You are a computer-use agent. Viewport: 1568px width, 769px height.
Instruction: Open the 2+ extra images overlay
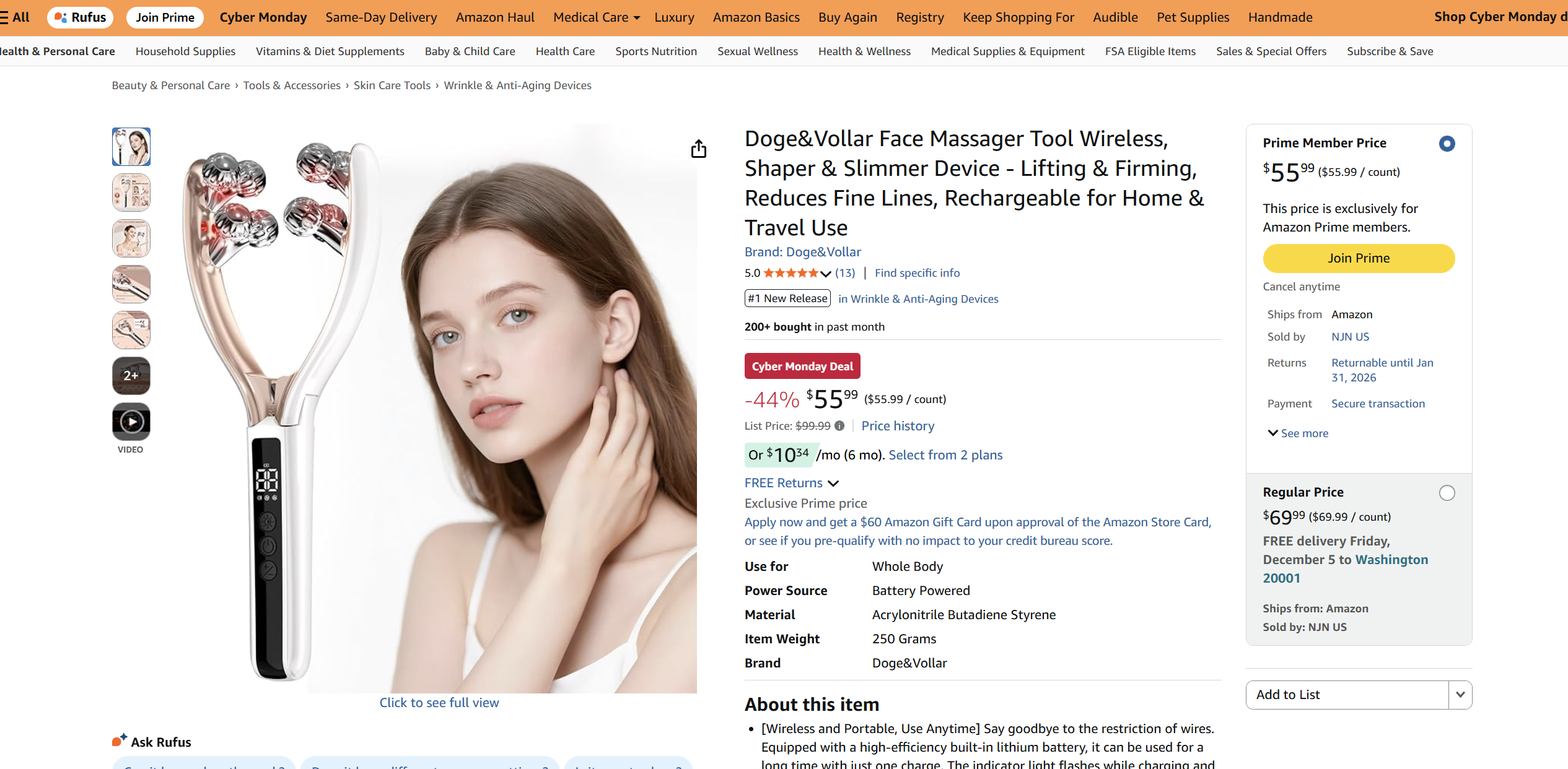[131, 375]
